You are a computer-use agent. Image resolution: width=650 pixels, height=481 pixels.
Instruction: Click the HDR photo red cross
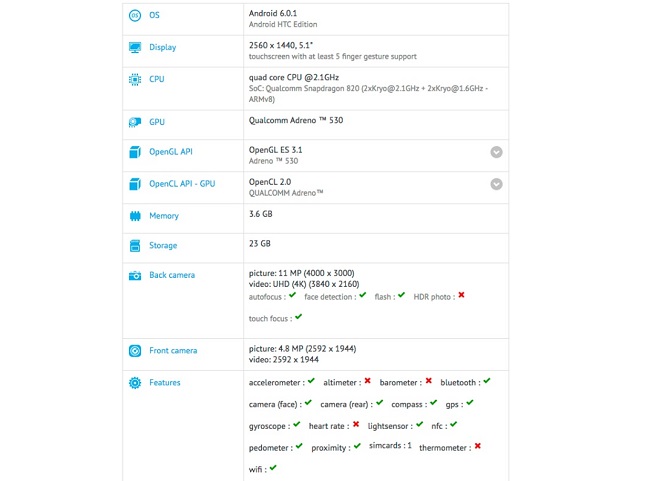(x=461, y=296)
